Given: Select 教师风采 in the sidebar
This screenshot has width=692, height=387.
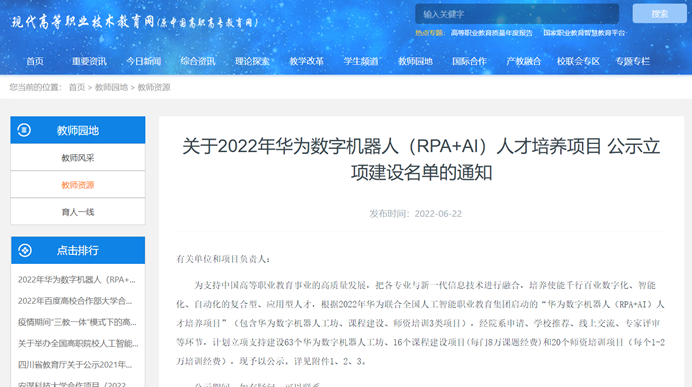Looking at the screenshot, I should click(x=78, y=158).
